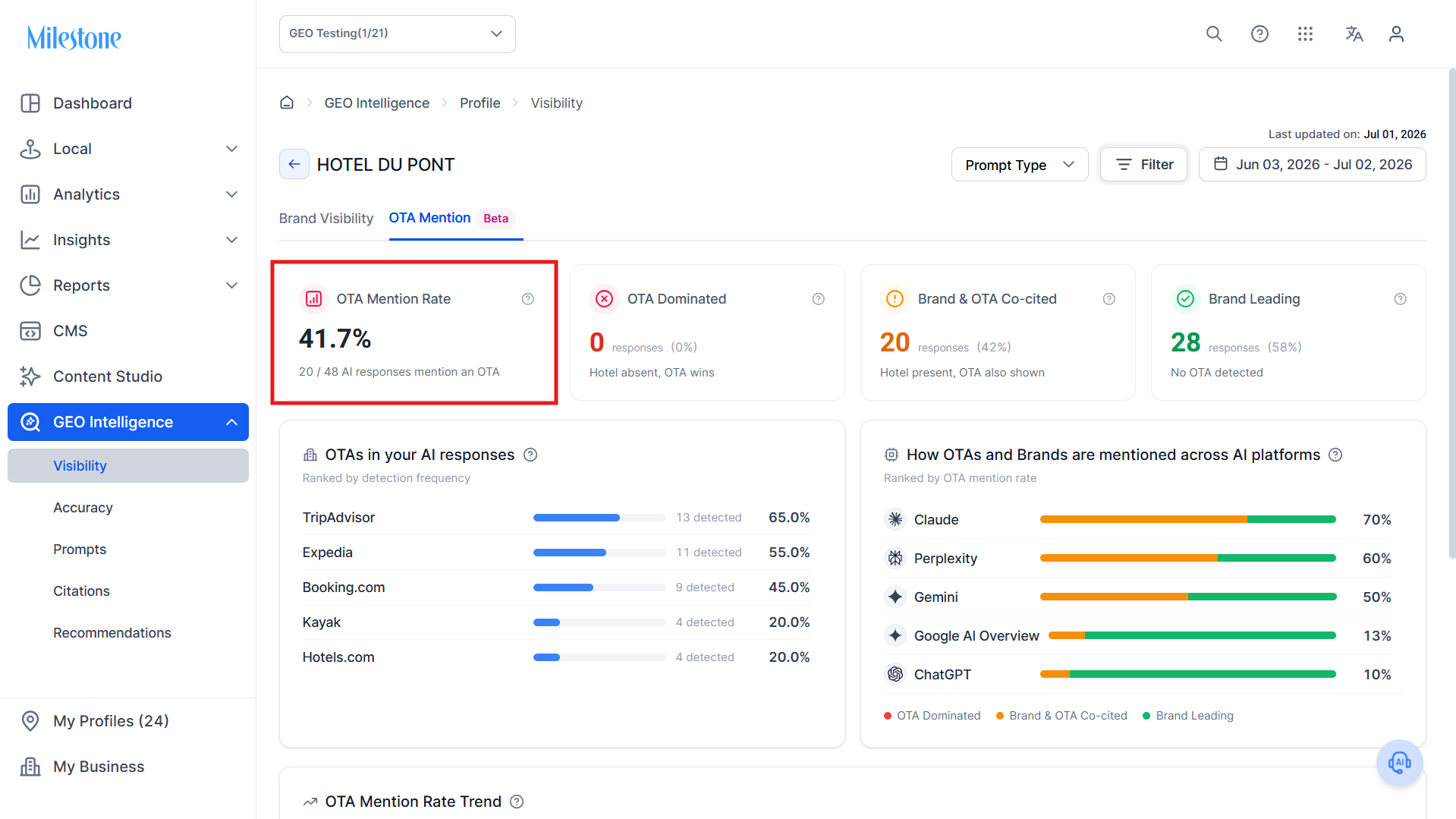Switch to the Brand Visibility tab

click(x=326, y=219)
